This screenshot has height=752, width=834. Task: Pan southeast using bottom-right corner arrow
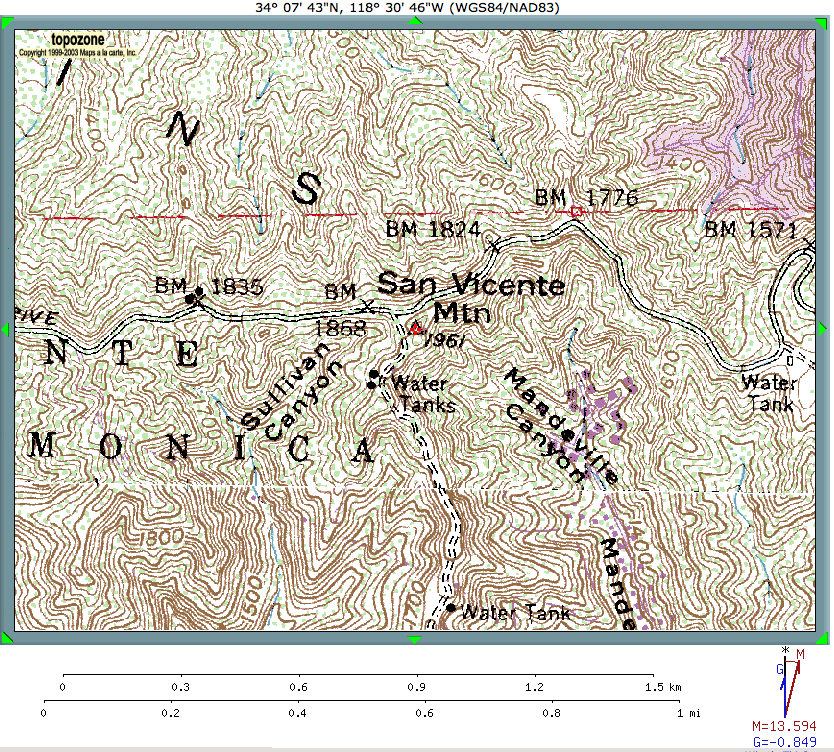[824, 637]
